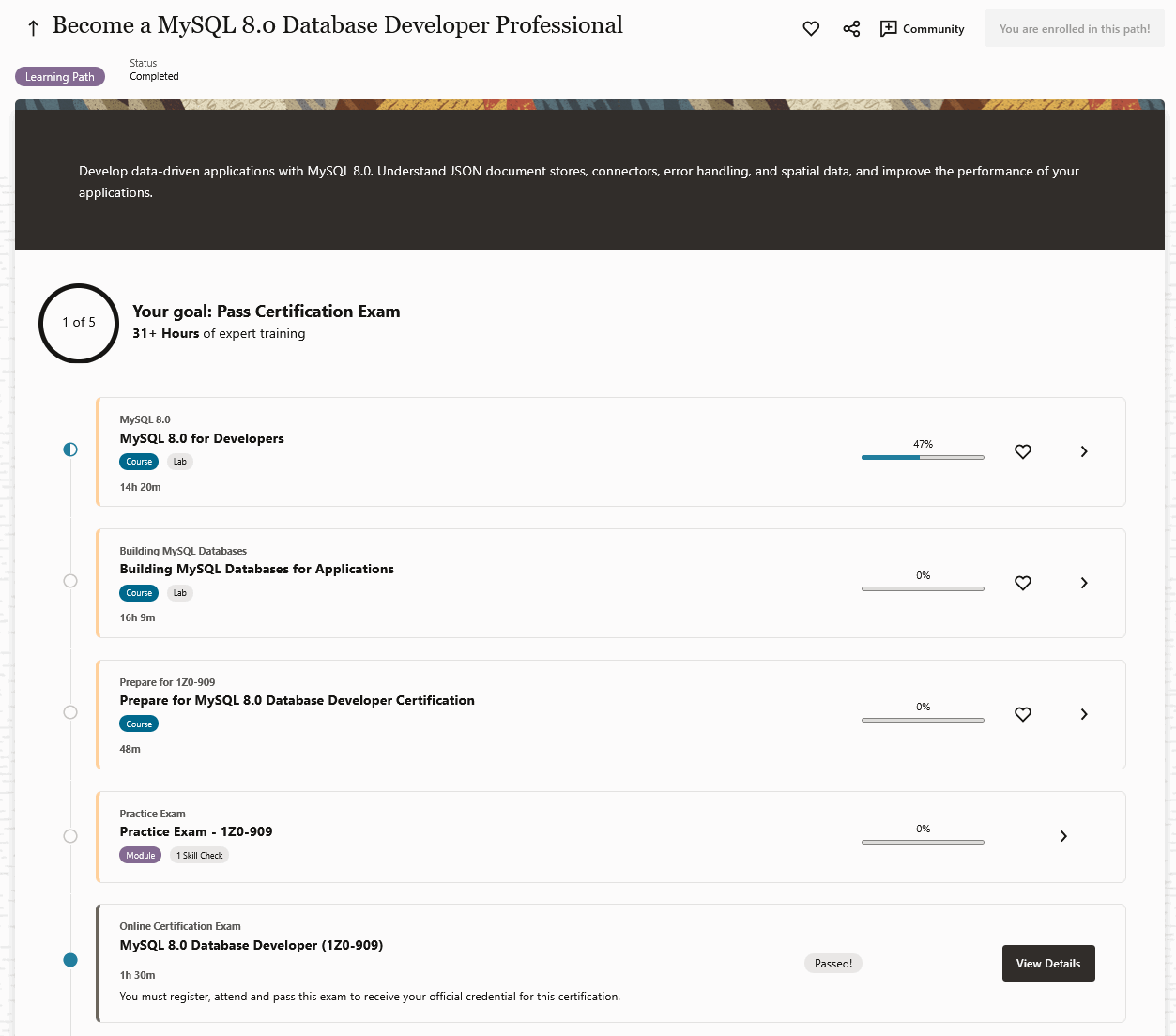This screenshot has width=1176, height=1036.
Task: Click empty timeline circle for Building MySQL Databases
Action: click(x=70, y=581)
